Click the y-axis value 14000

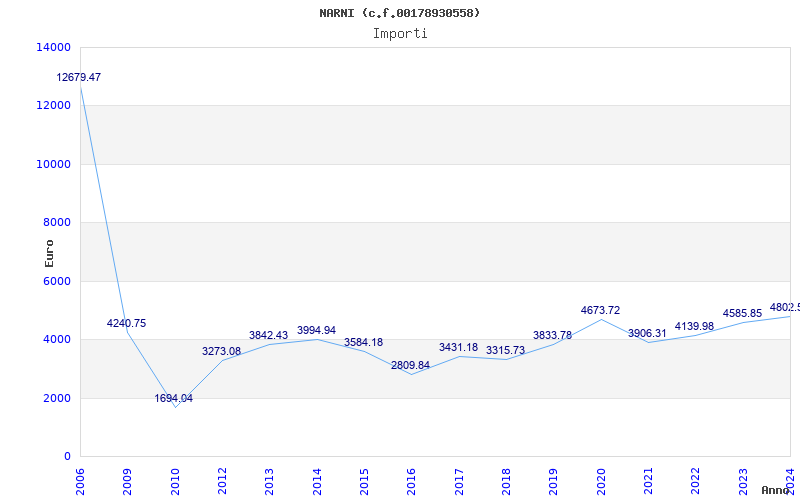[x=54, y=47]
